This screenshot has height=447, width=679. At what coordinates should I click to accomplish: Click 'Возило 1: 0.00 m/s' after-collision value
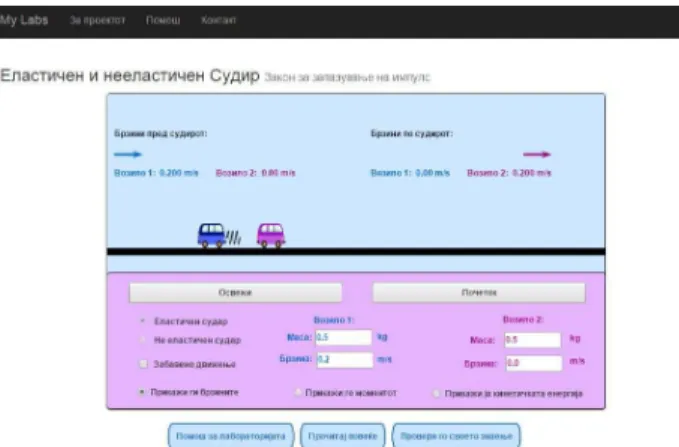[410, 173]
